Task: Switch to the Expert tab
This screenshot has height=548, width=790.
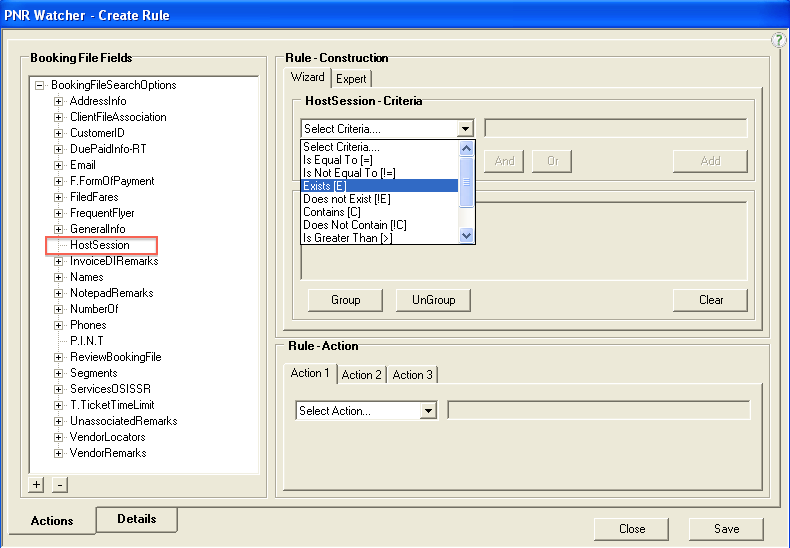Action: (351, 79)
